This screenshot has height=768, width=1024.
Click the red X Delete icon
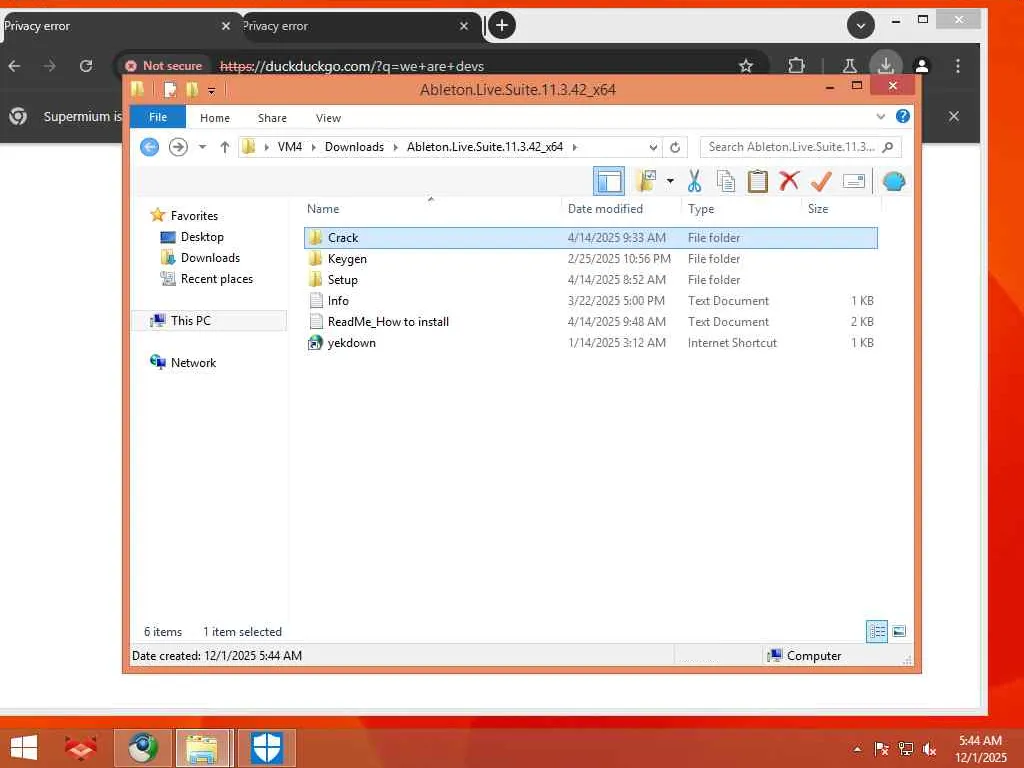[x=790, y=180]
